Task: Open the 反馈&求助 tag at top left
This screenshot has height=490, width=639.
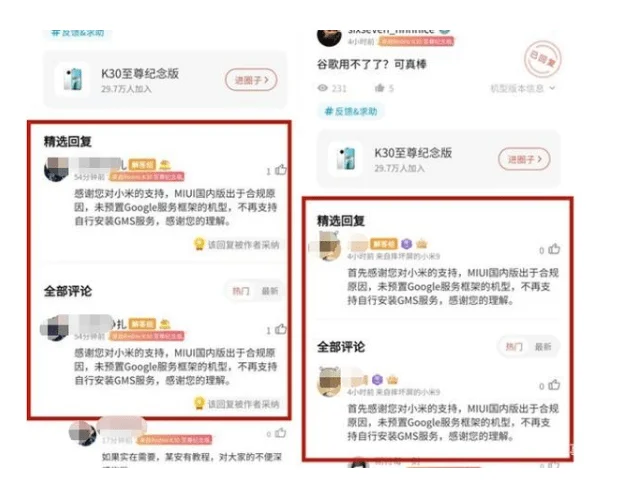Action: point(77,33)
